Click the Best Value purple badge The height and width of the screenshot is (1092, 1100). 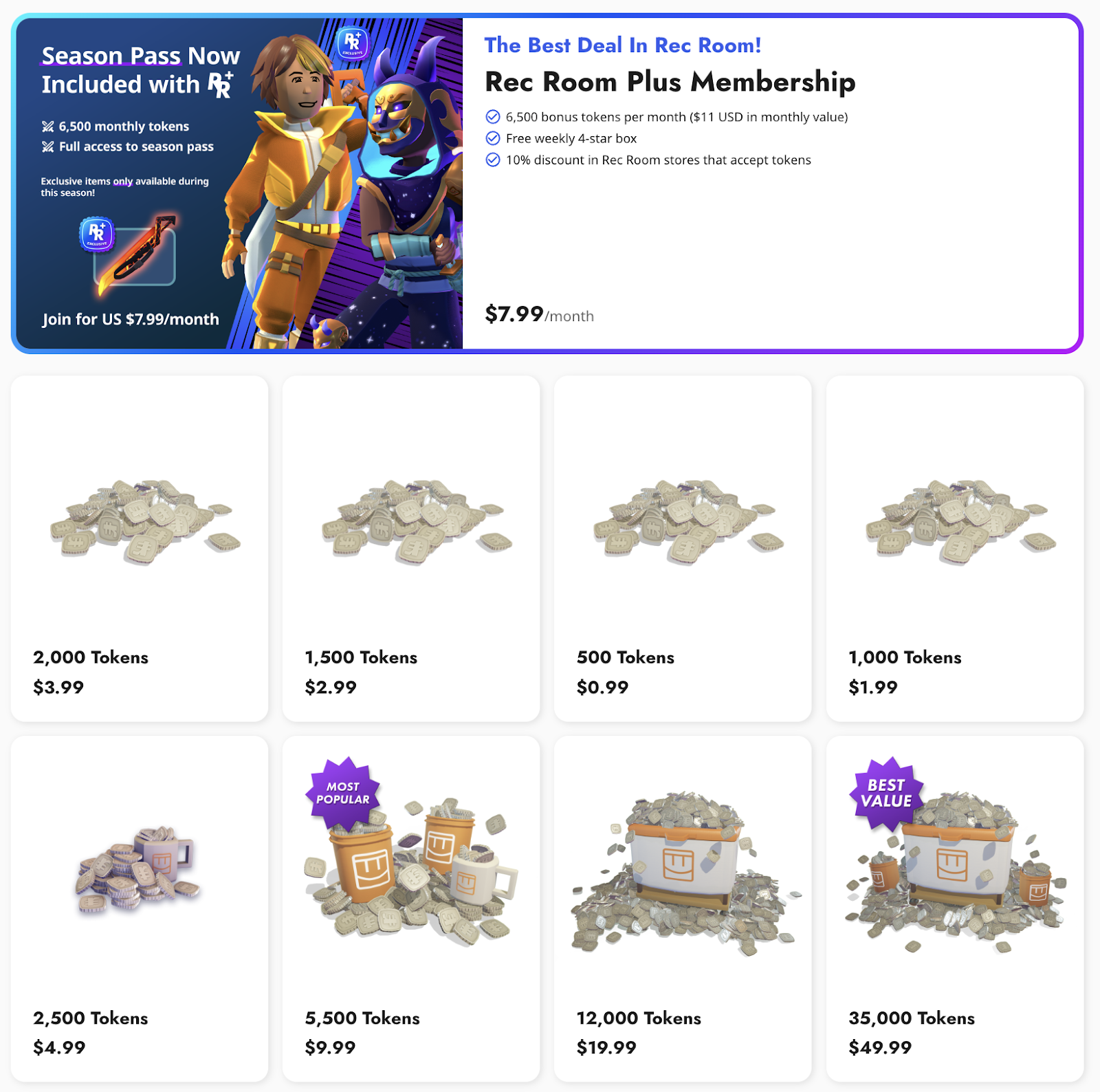click(887, 793)
